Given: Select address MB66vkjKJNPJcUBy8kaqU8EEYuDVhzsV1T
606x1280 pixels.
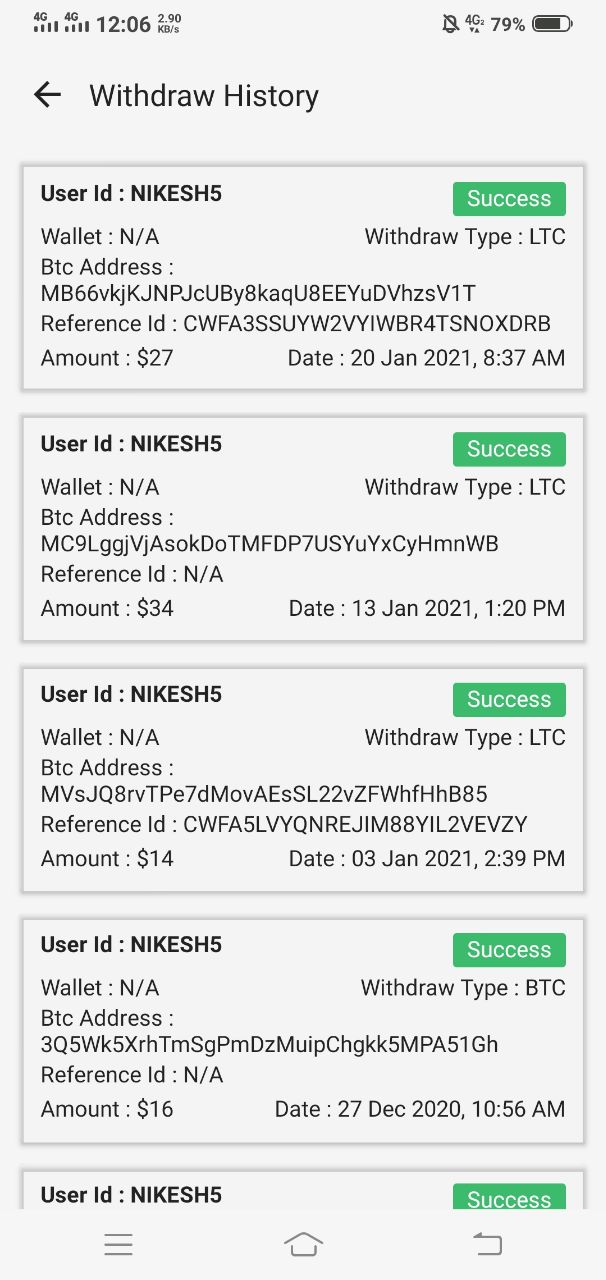Looking at the screenshot, I should pyautogui.click(x=258, y=294).
